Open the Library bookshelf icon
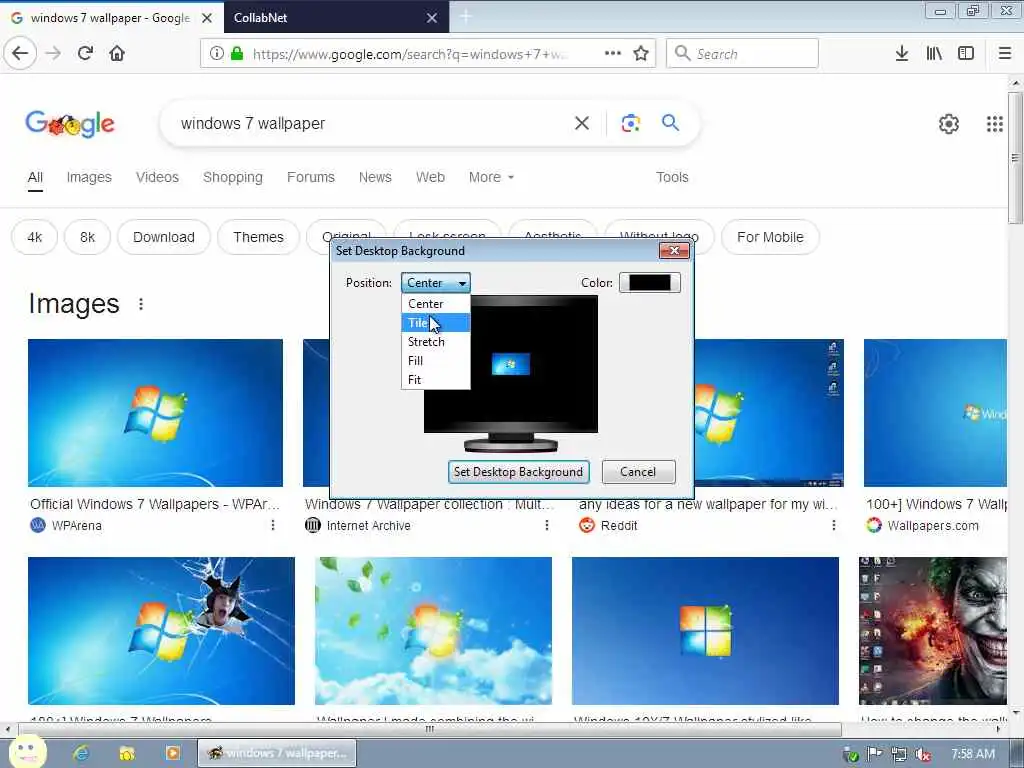1024x768 pixels. coord(934,54)
